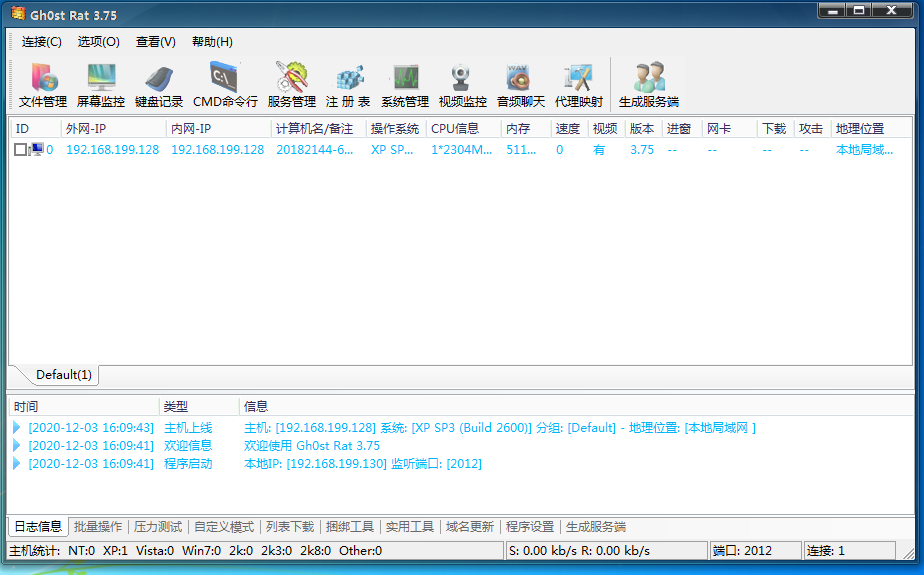Viewport: 924px width, 575px height.
Task: Sort by the 外网-IP column header
Action: [x=113, y=128]
